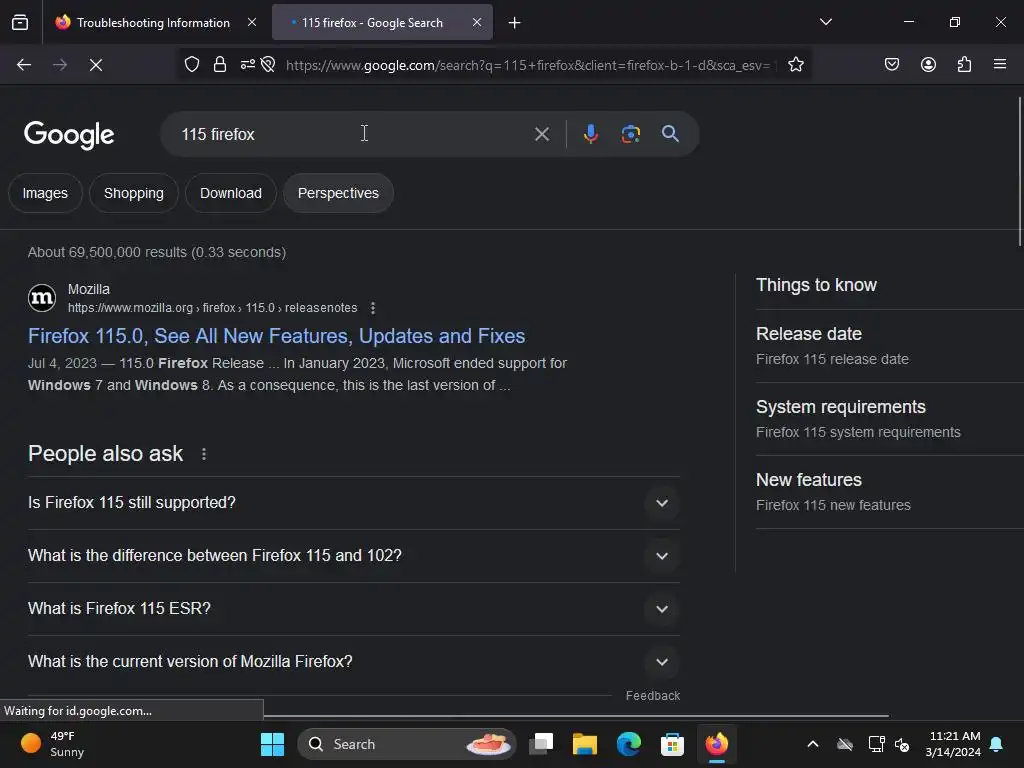Open the Firefox 115.0 release notes result
The height and width of the screenshot is (768, 1024).
(276, 336)
